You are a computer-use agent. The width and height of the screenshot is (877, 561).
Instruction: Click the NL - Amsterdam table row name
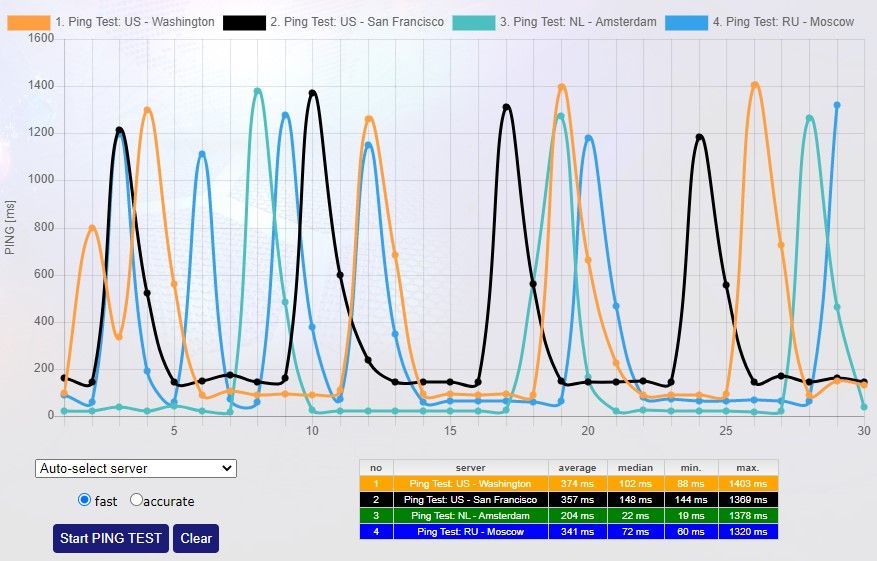[470, 515]
